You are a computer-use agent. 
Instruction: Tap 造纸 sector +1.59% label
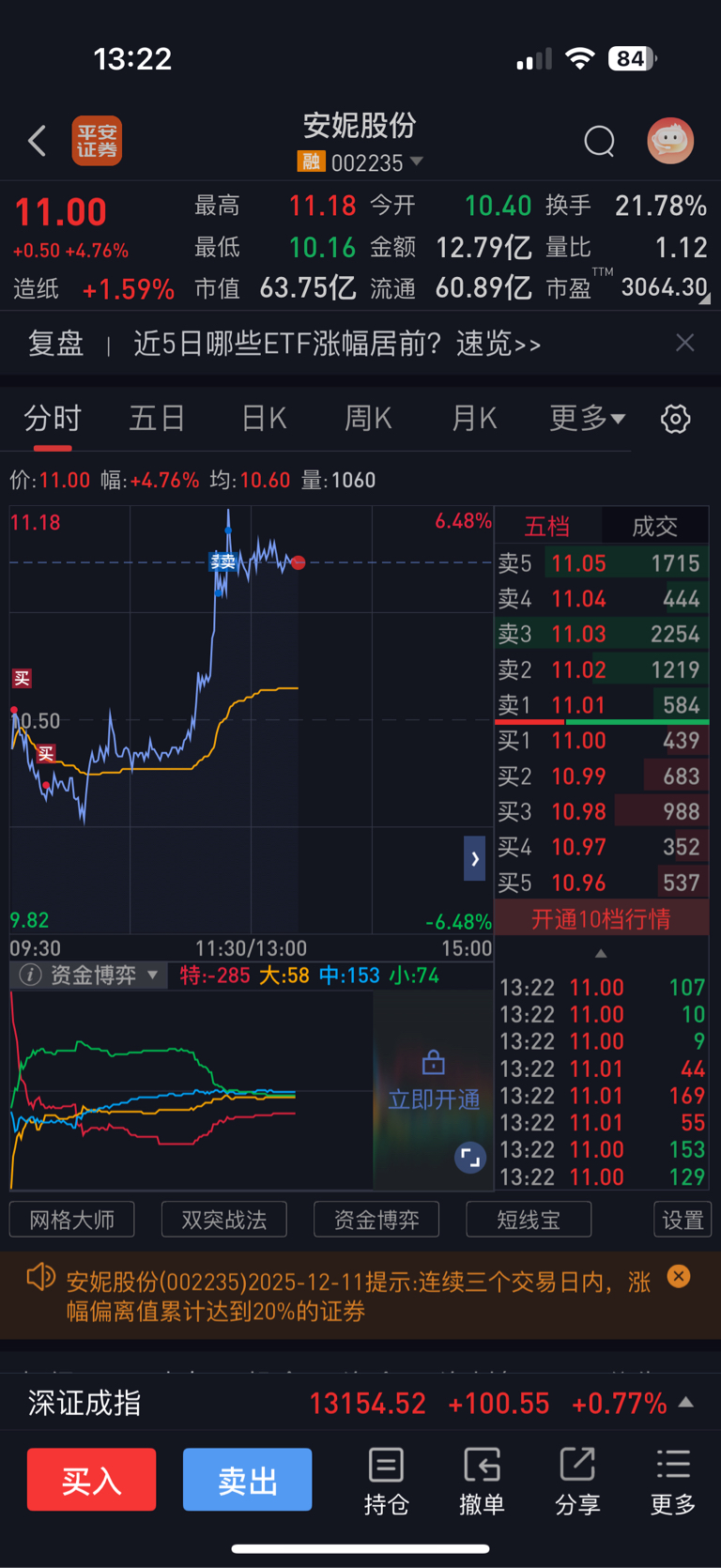(x=94, y=288)
